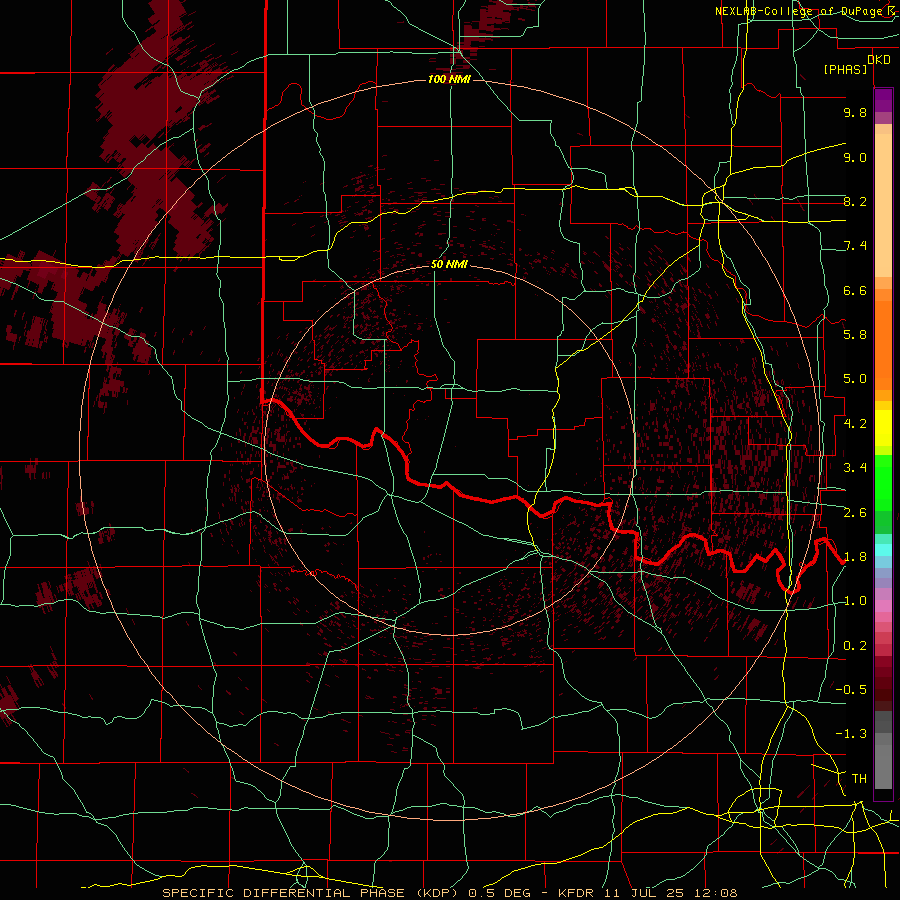Click the '5.8' scale value
The image size is (900, 900).
pyautogui.click(x=855, y=335)
